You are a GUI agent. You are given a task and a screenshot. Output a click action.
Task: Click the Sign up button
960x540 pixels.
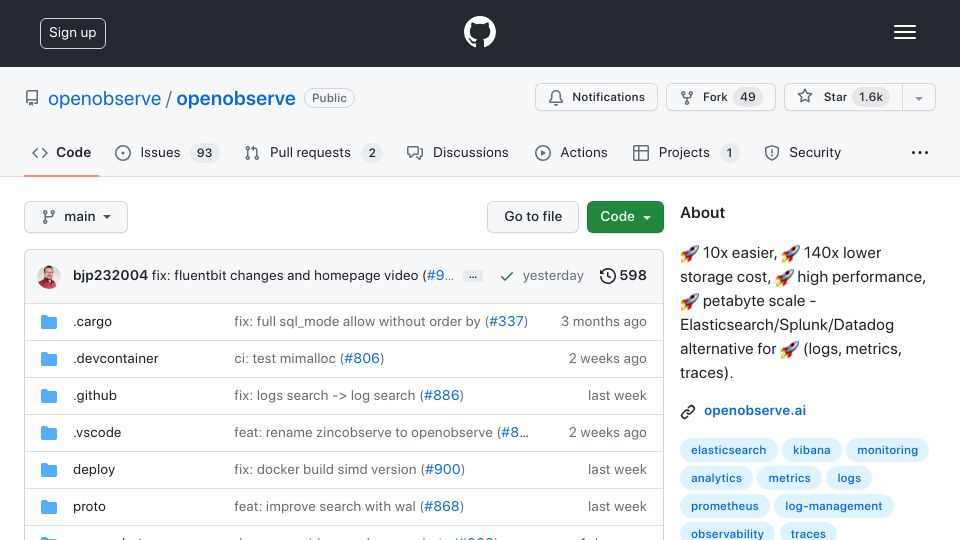73,33
